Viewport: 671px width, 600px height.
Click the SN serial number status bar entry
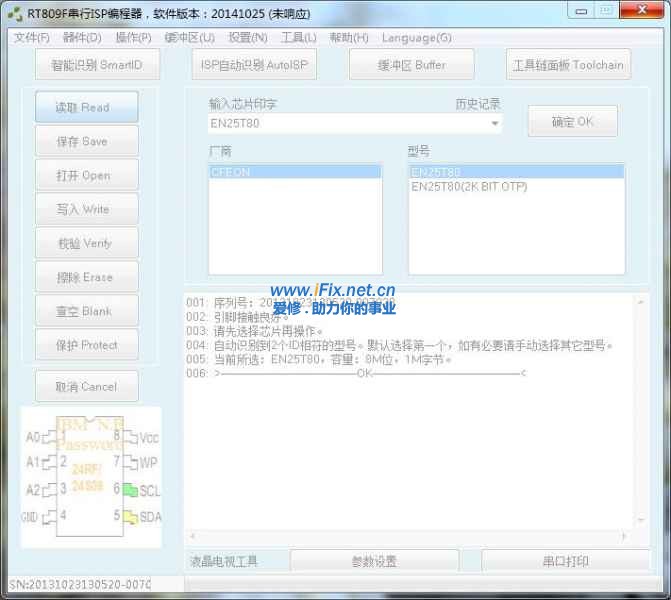coord(80,584)
